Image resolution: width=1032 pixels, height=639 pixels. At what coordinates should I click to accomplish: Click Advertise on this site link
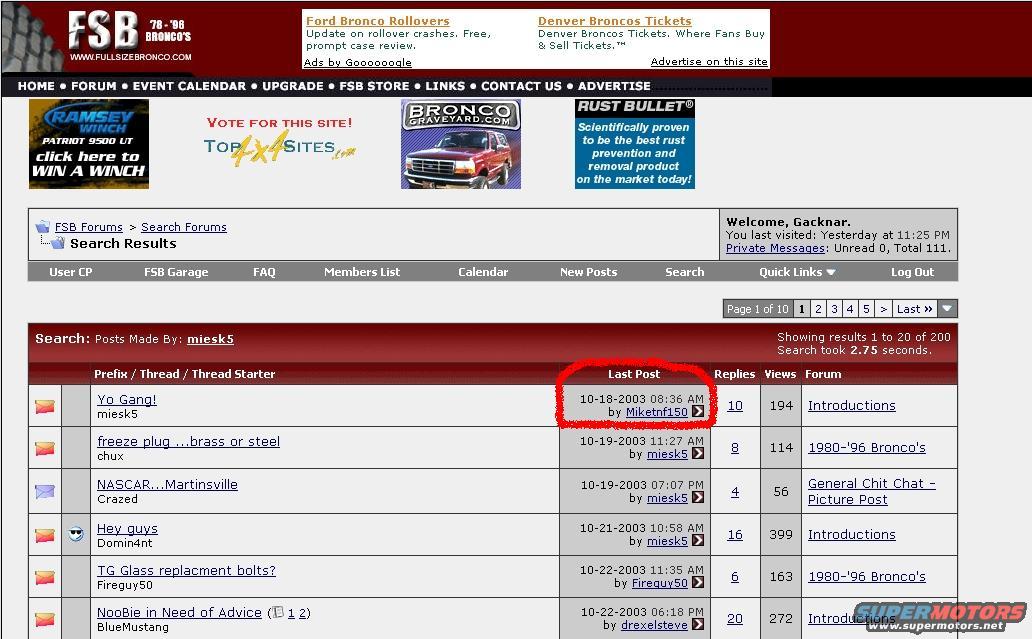click(x=709, y=61)
